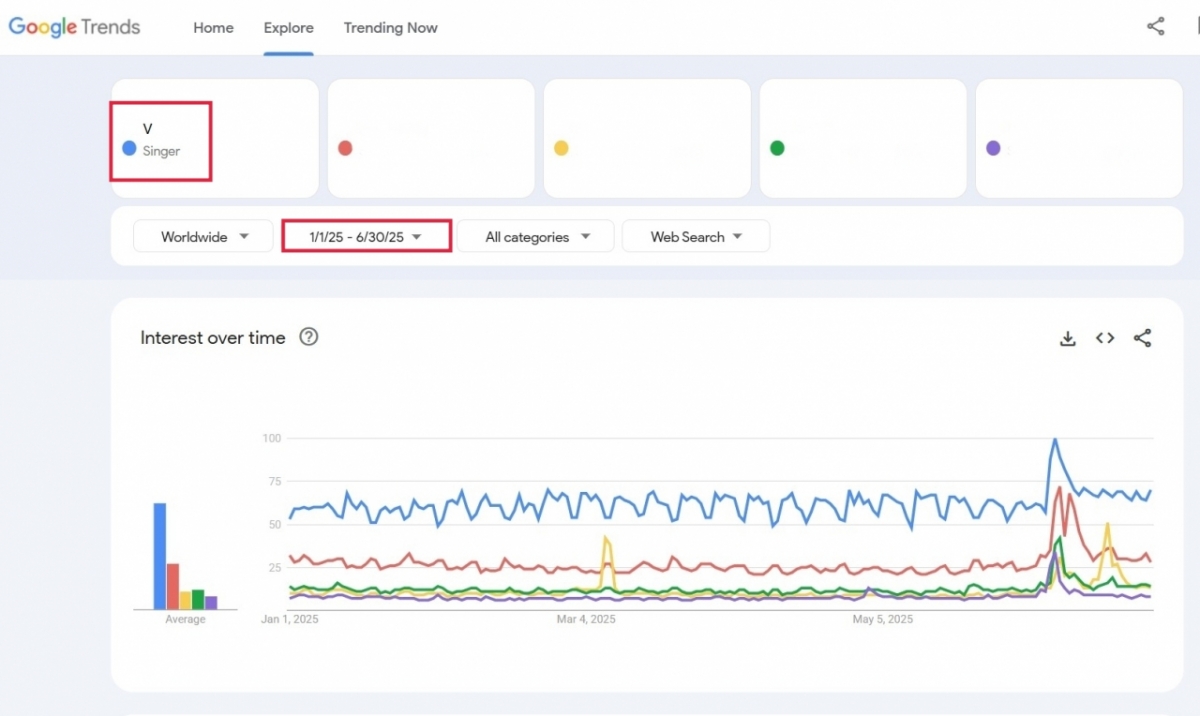Image resolution: width=1200 pixels, height=716 pixels.
Task: Open the help icon beside Interest over time
Action: click(309, 337)
